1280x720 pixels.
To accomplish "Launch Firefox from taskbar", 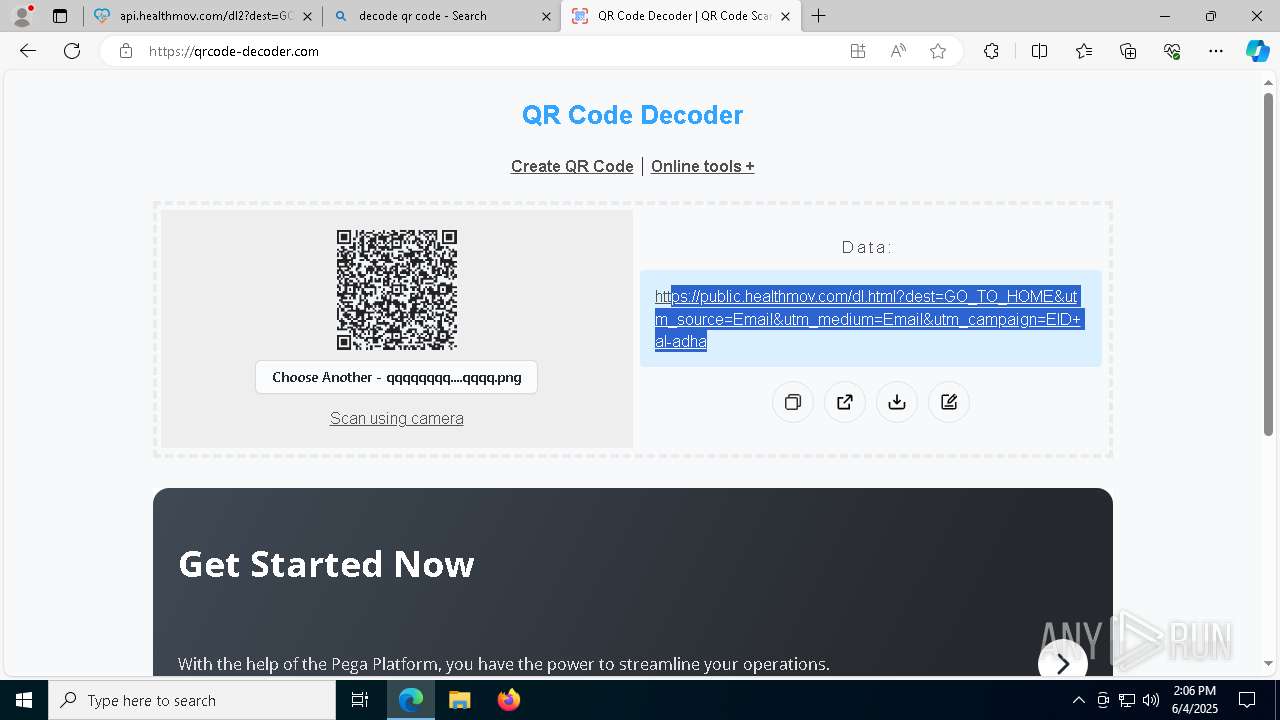I will click(x=509, y=700).
